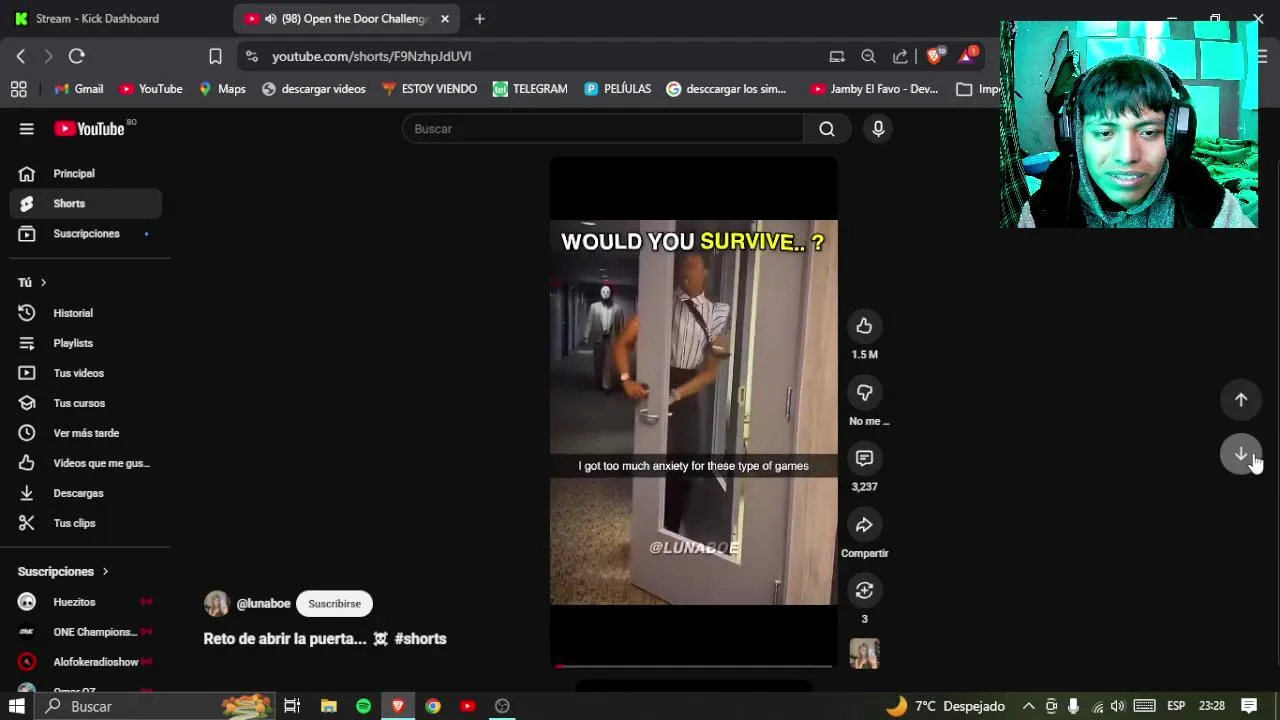Click the Short video progress bar
This screenshot has width=1280, height=720.
pos(694,665)
